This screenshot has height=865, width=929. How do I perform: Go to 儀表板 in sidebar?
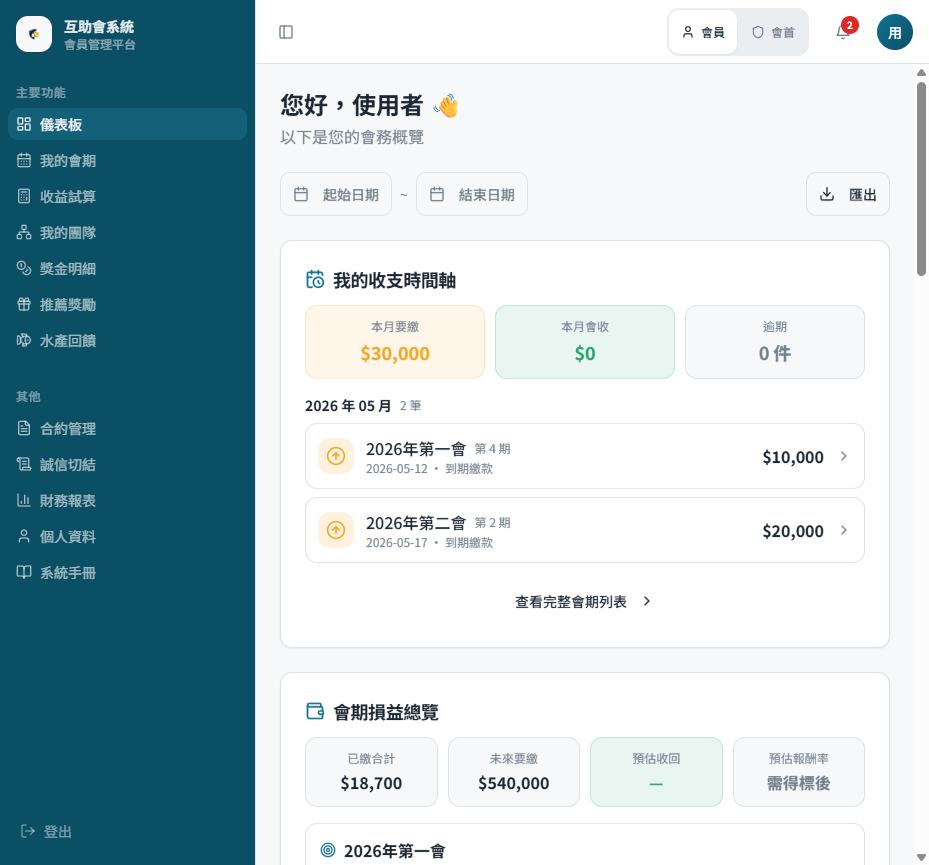pos(127,124)
